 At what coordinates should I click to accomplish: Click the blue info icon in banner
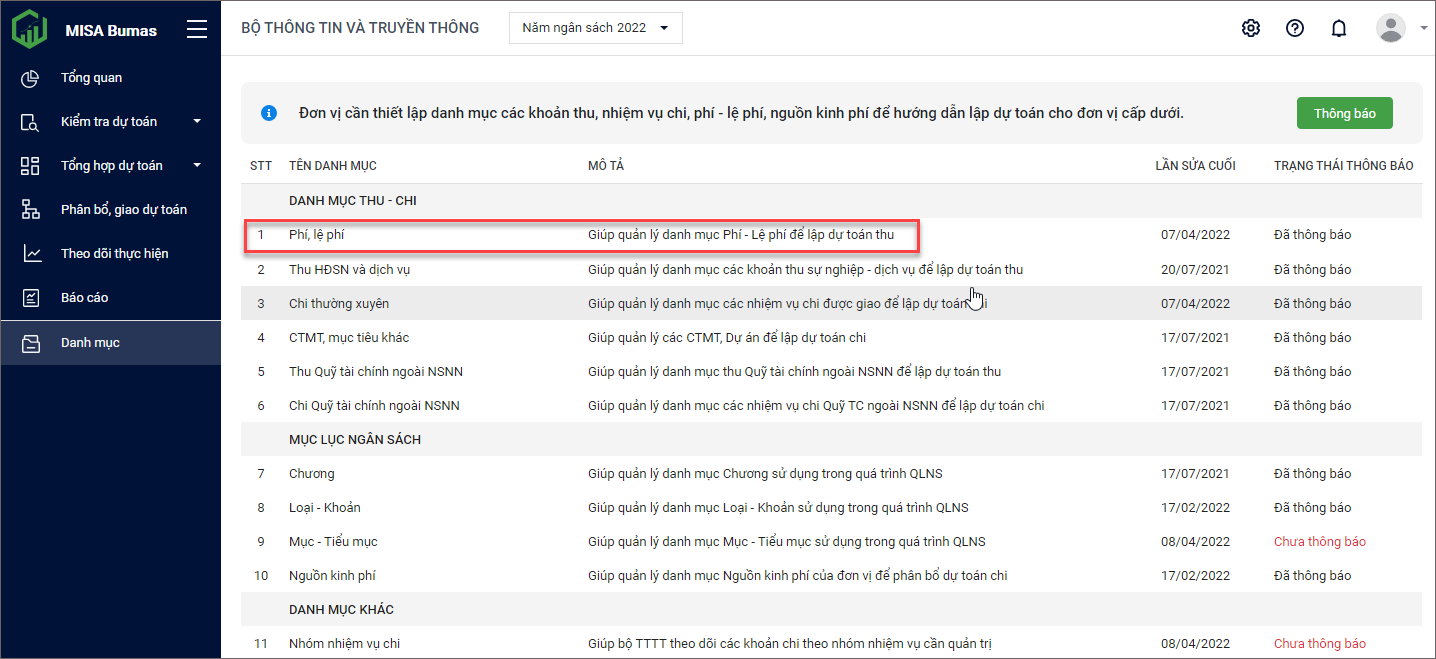(268, 113)
